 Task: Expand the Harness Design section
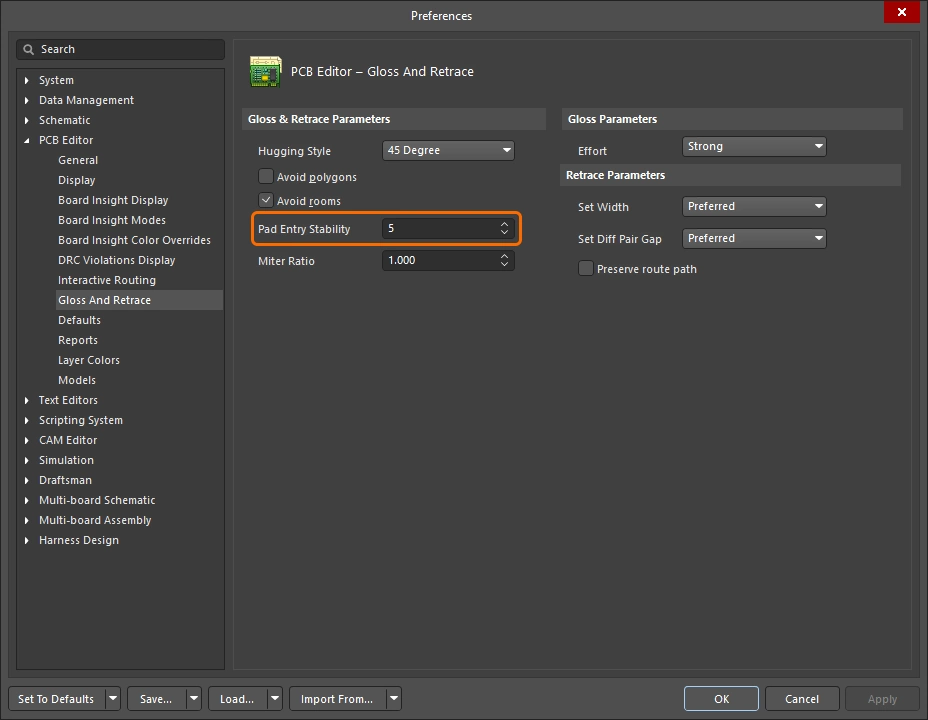(25, 540)
